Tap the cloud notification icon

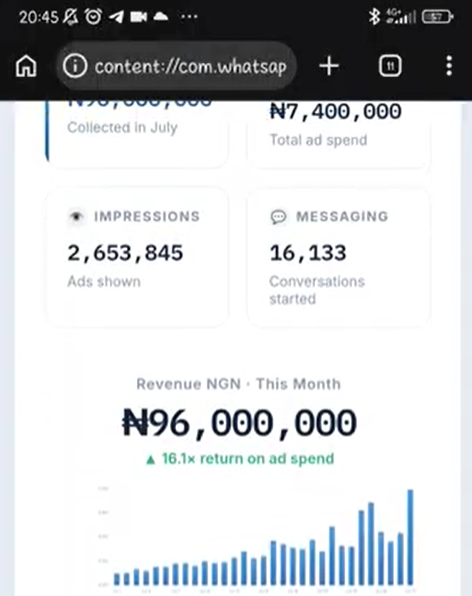tap(161, 16)
